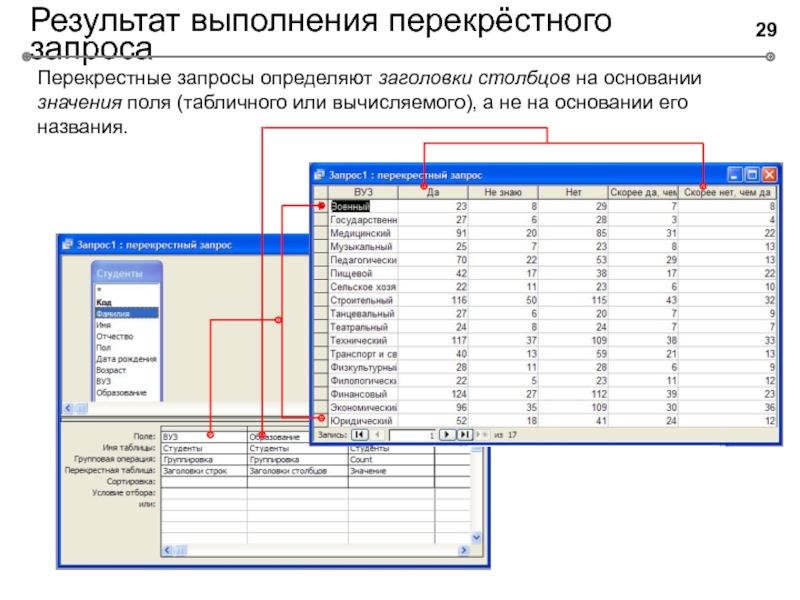Click record number input field
The width and height of the screenshot is (800, 600).
[x=412, y=435]
